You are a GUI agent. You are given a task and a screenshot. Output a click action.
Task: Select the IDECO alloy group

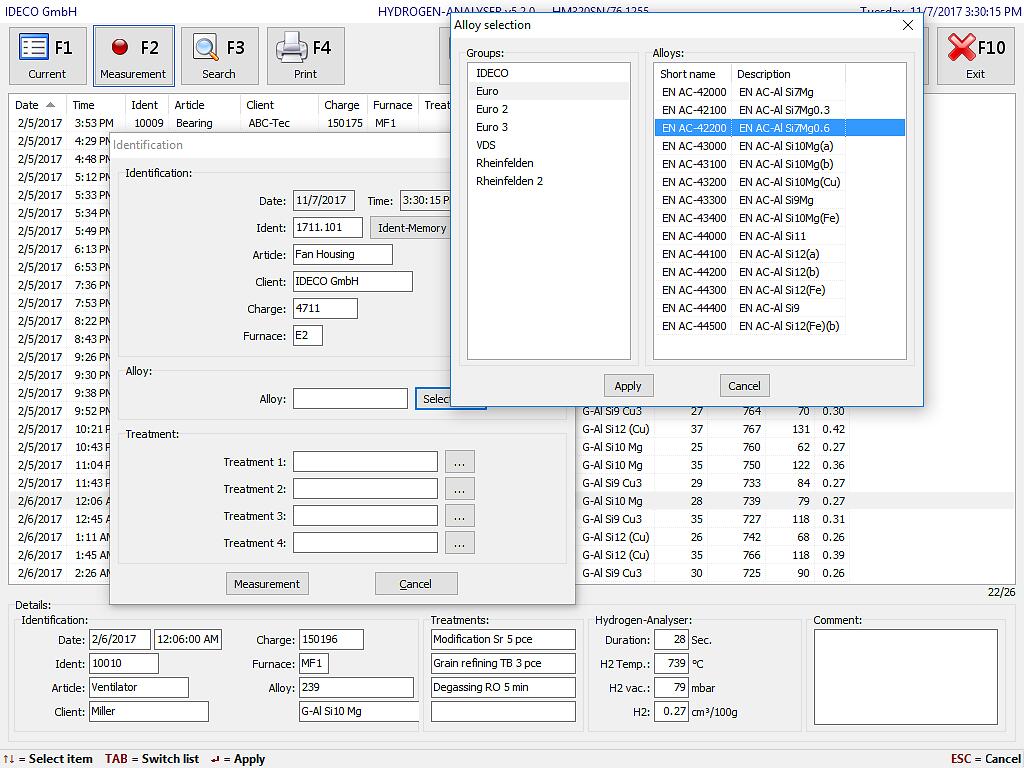[x=492, y=73]
